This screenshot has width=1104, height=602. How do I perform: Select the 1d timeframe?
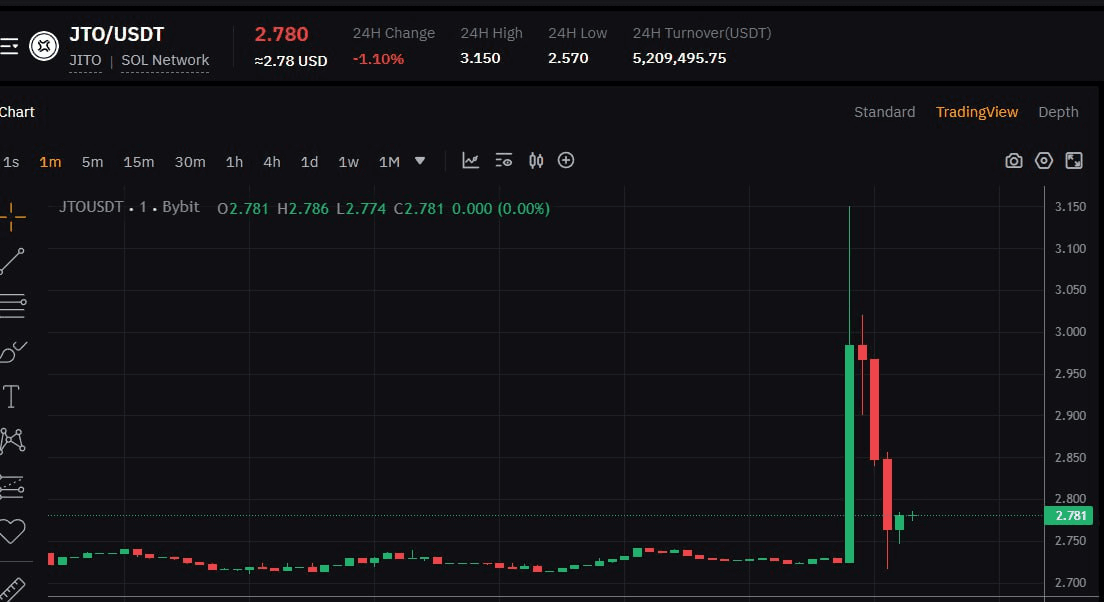pyautogui.click(x=309, y=162)
